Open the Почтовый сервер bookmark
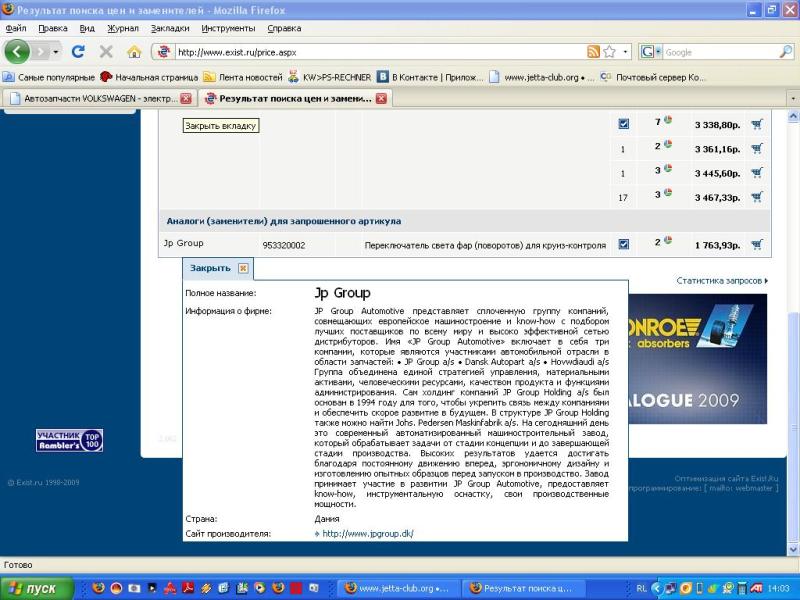 click(x=654, y=78)
